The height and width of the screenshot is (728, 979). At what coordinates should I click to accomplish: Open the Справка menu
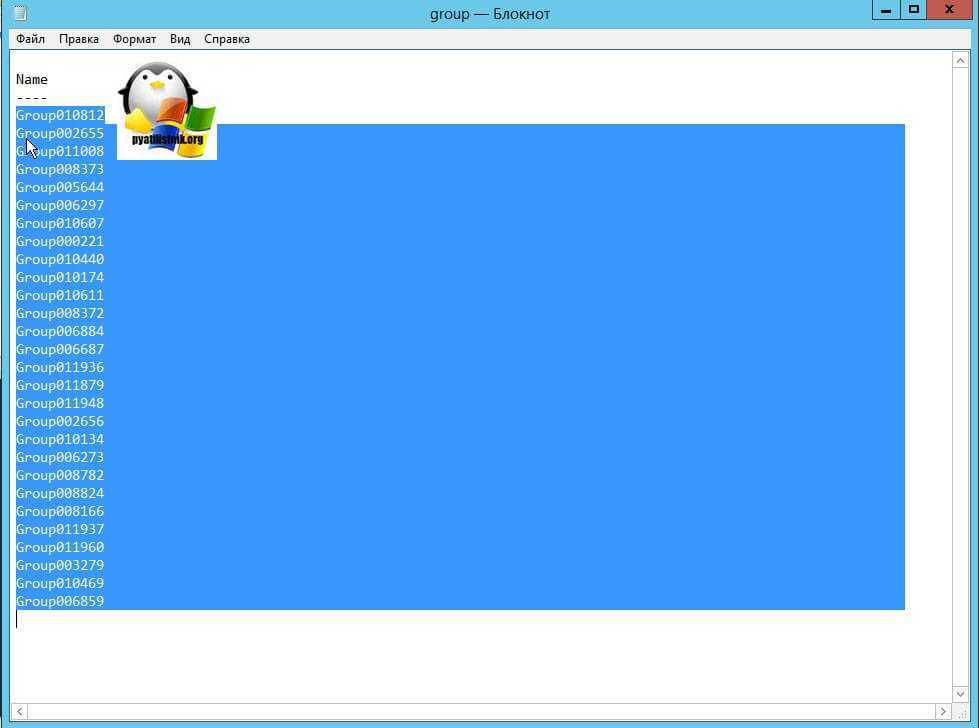[227, 39]
